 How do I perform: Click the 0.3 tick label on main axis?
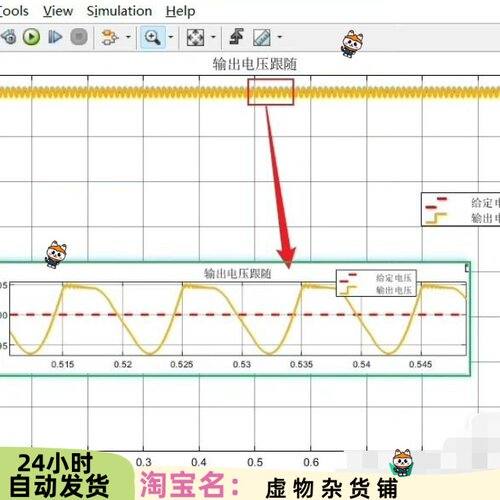point(144,462)
